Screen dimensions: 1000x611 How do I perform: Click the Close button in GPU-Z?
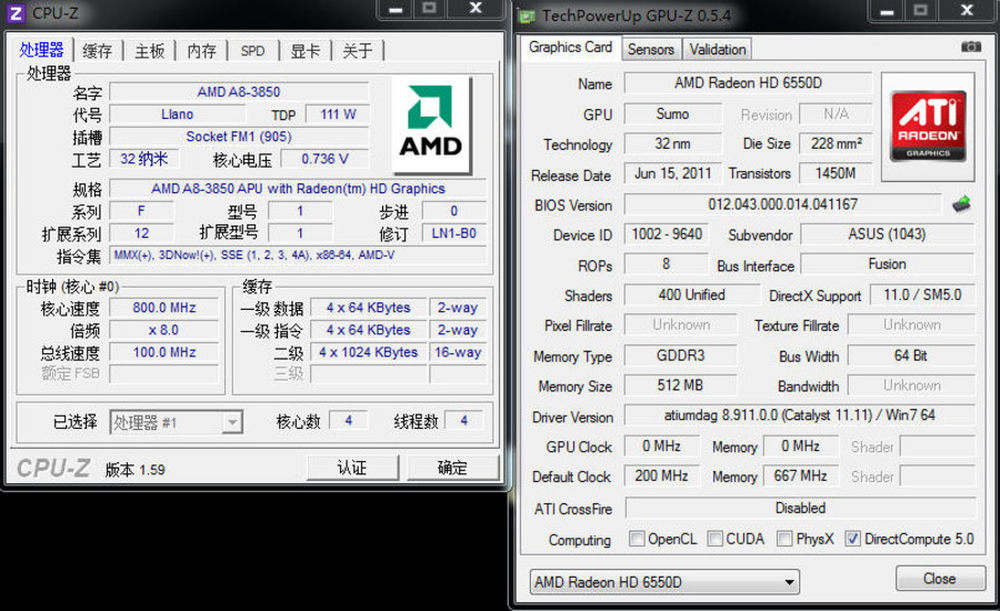coord(939,578)
